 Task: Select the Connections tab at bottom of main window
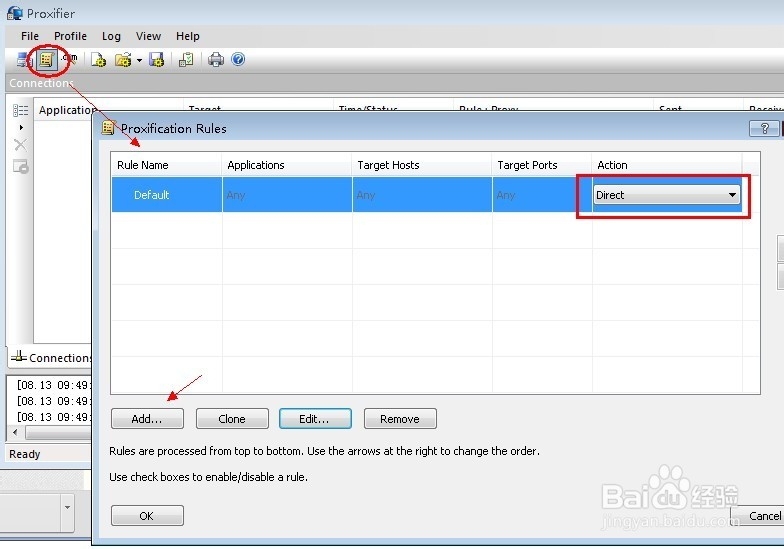[x=51, y=358]
